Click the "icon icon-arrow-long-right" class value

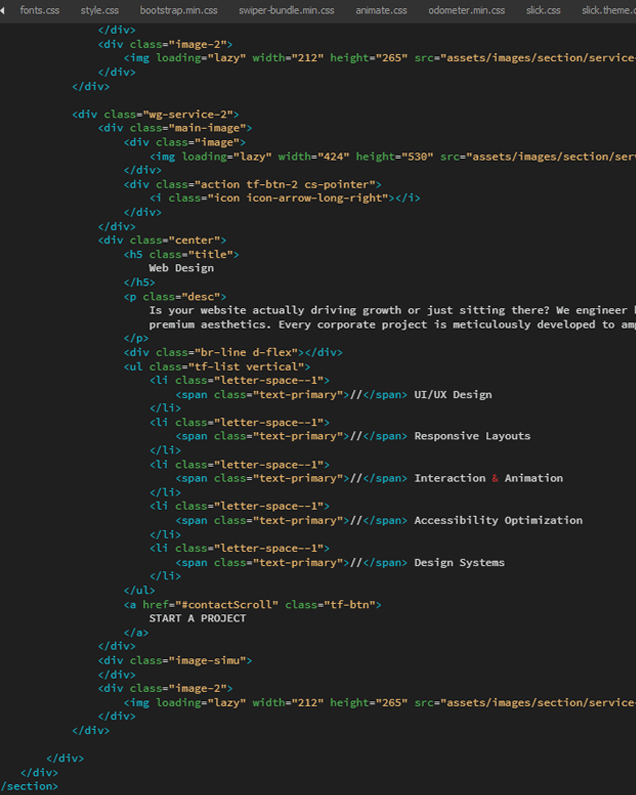[298, 198]
